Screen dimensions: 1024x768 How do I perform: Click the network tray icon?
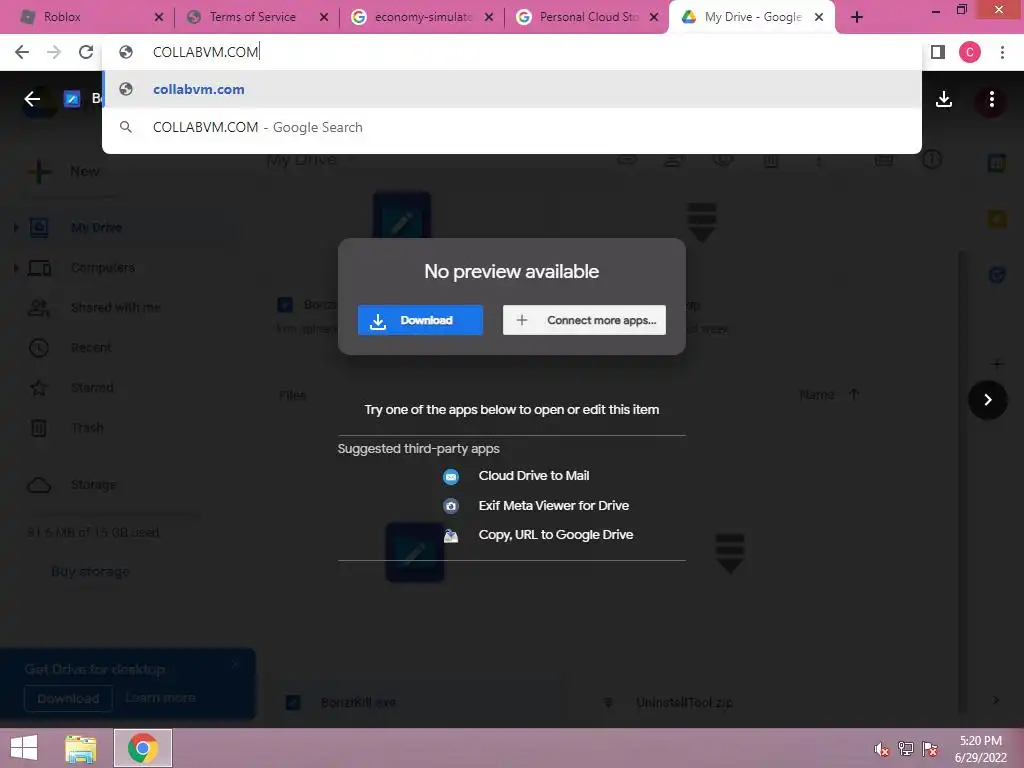point(906,749)
